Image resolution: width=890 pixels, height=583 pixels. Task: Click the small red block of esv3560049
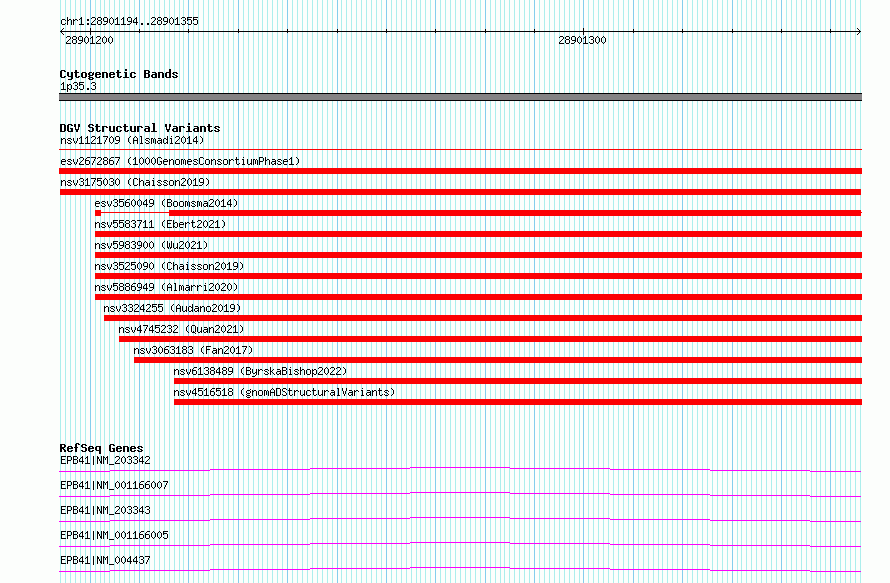point(98,213)
